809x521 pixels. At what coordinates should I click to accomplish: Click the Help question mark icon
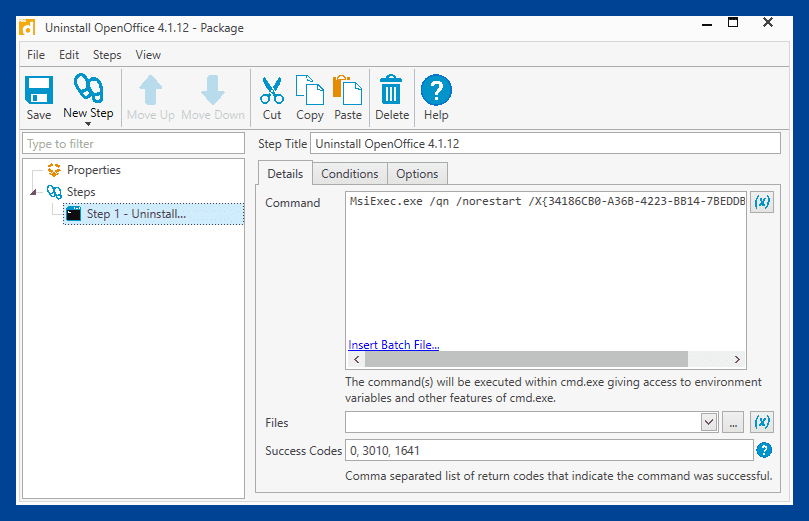(x=436, y=90)
